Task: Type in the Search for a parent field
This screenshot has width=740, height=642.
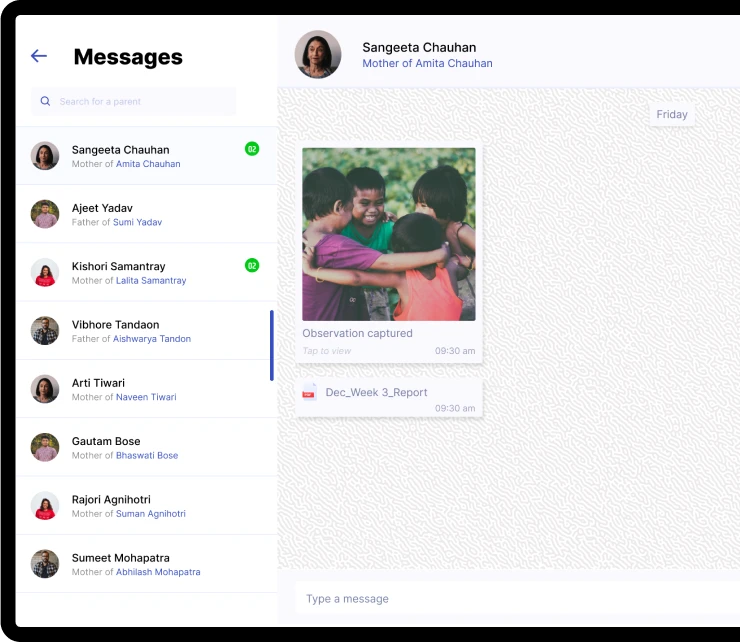Action: click(140, 101)
